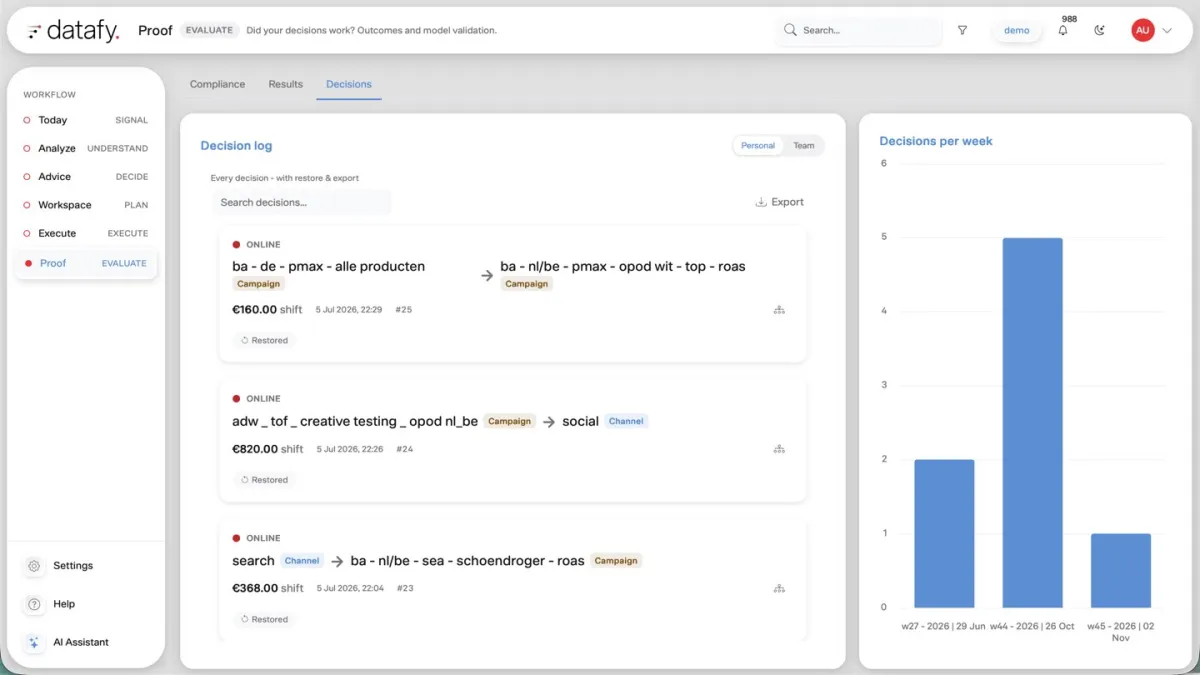Open hierarchy icon on decision #24
1200x675 pixels.
point(779,449)
